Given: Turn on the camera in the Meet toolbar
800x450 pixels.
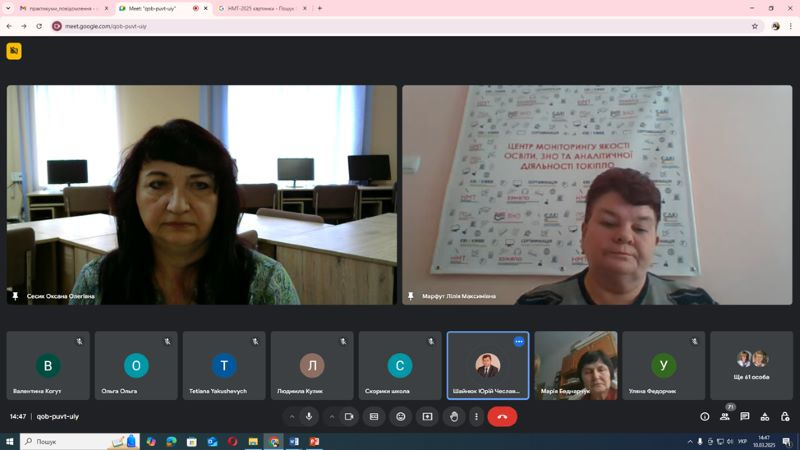Looking at the screenshot, I should coord(349,416).
